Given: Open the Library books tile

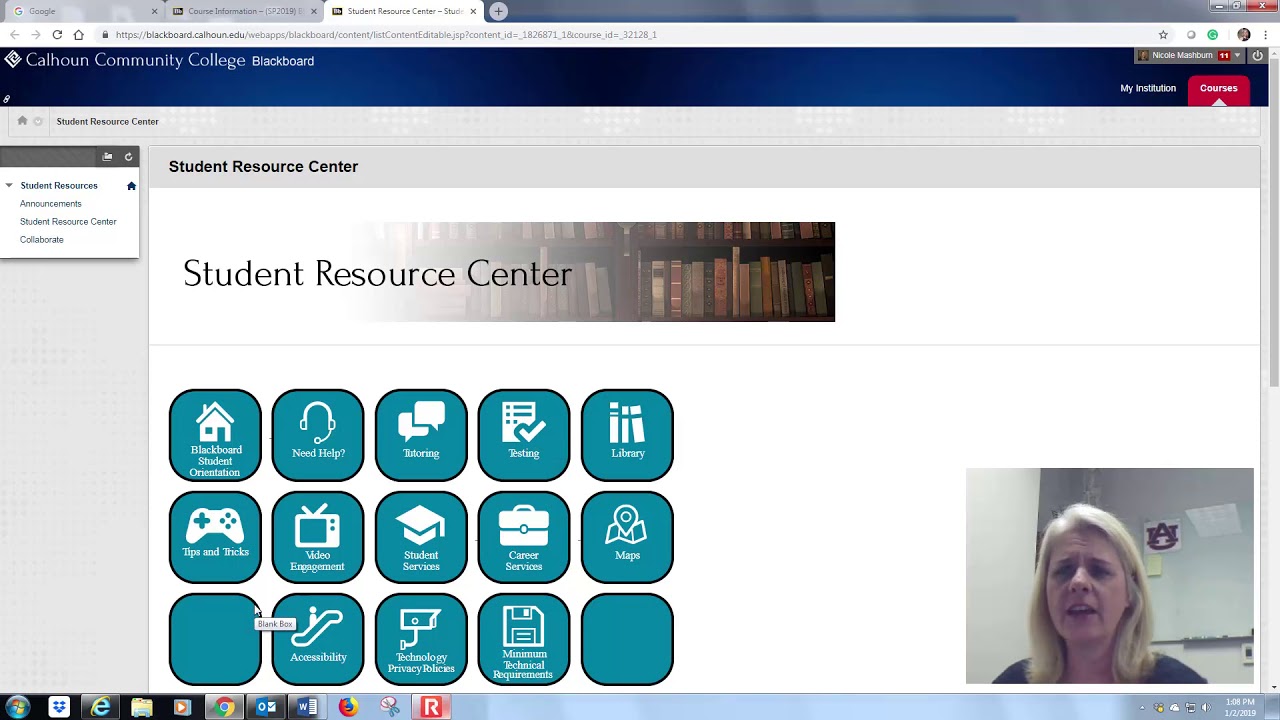Looking at the screenshot, I should (x=627, y=435).
